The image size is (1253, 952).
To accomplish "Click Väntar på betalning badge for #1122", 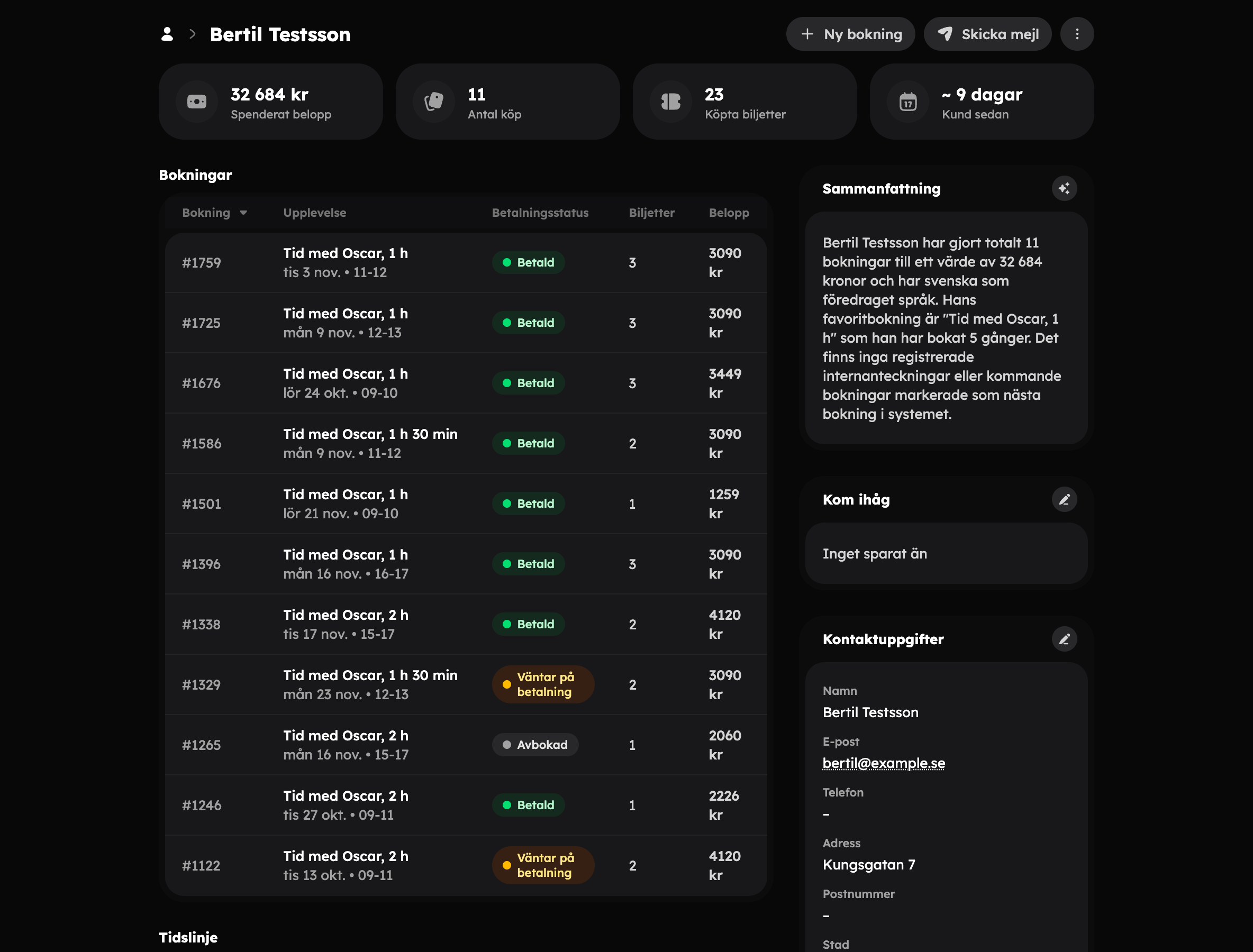I will (543, 865).
